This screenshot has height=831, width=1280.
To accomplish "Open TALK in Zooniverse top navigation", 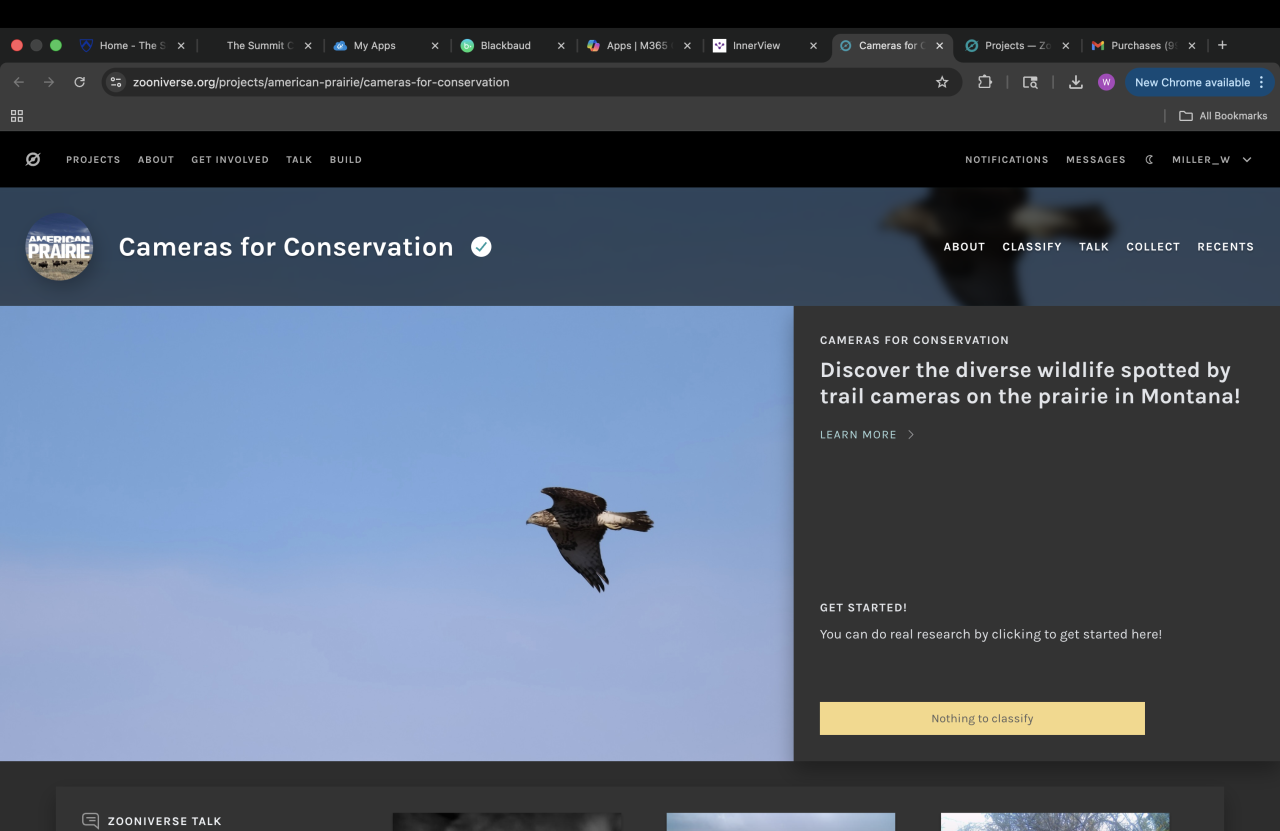I will tap(299, 160).
